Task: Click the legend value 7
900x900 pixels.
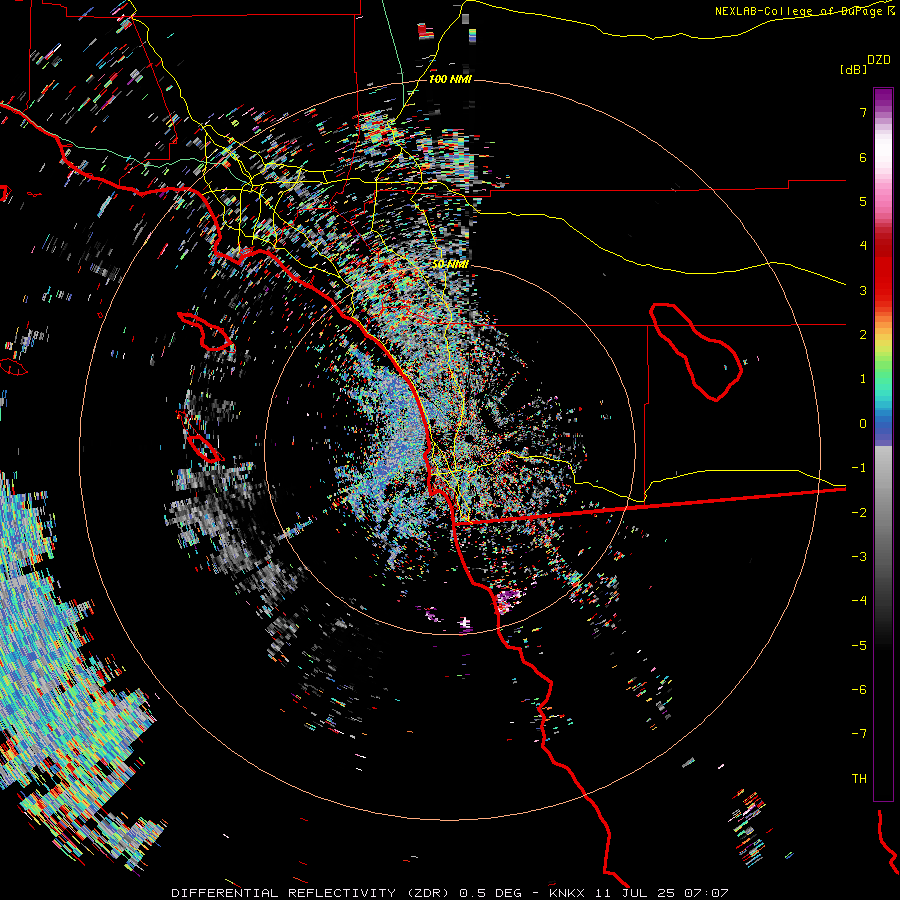Action: point(863,112)
